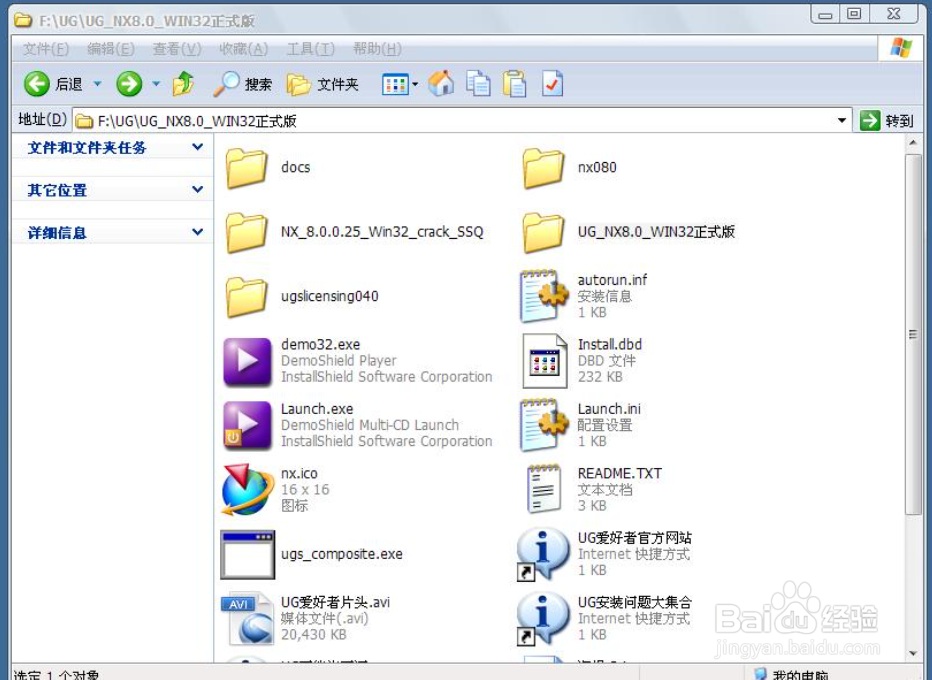Click the nx080 folder name text
This screenshot has width=932, height=680.
pyautogui.click(x=597, y=168)
